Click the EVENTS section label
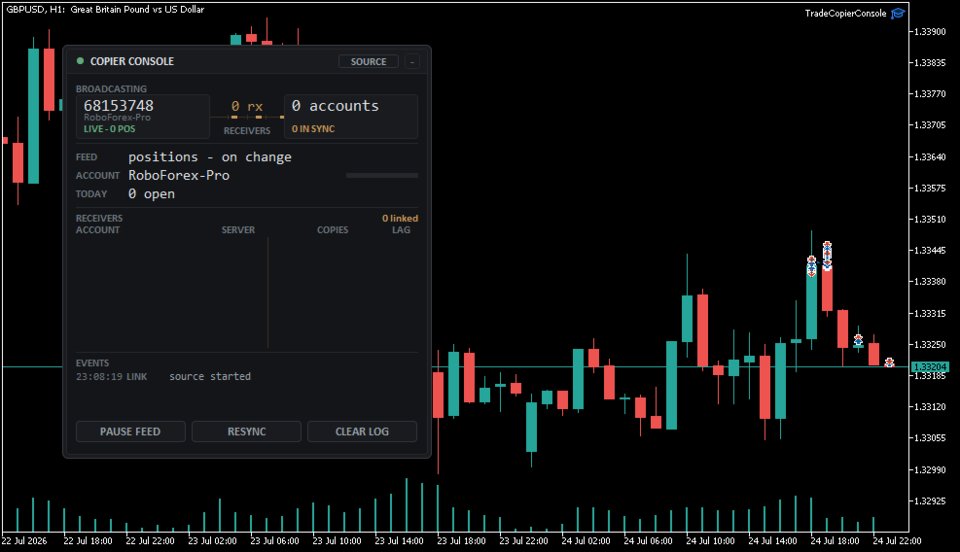960x552 pixels. tap(92, 363)
